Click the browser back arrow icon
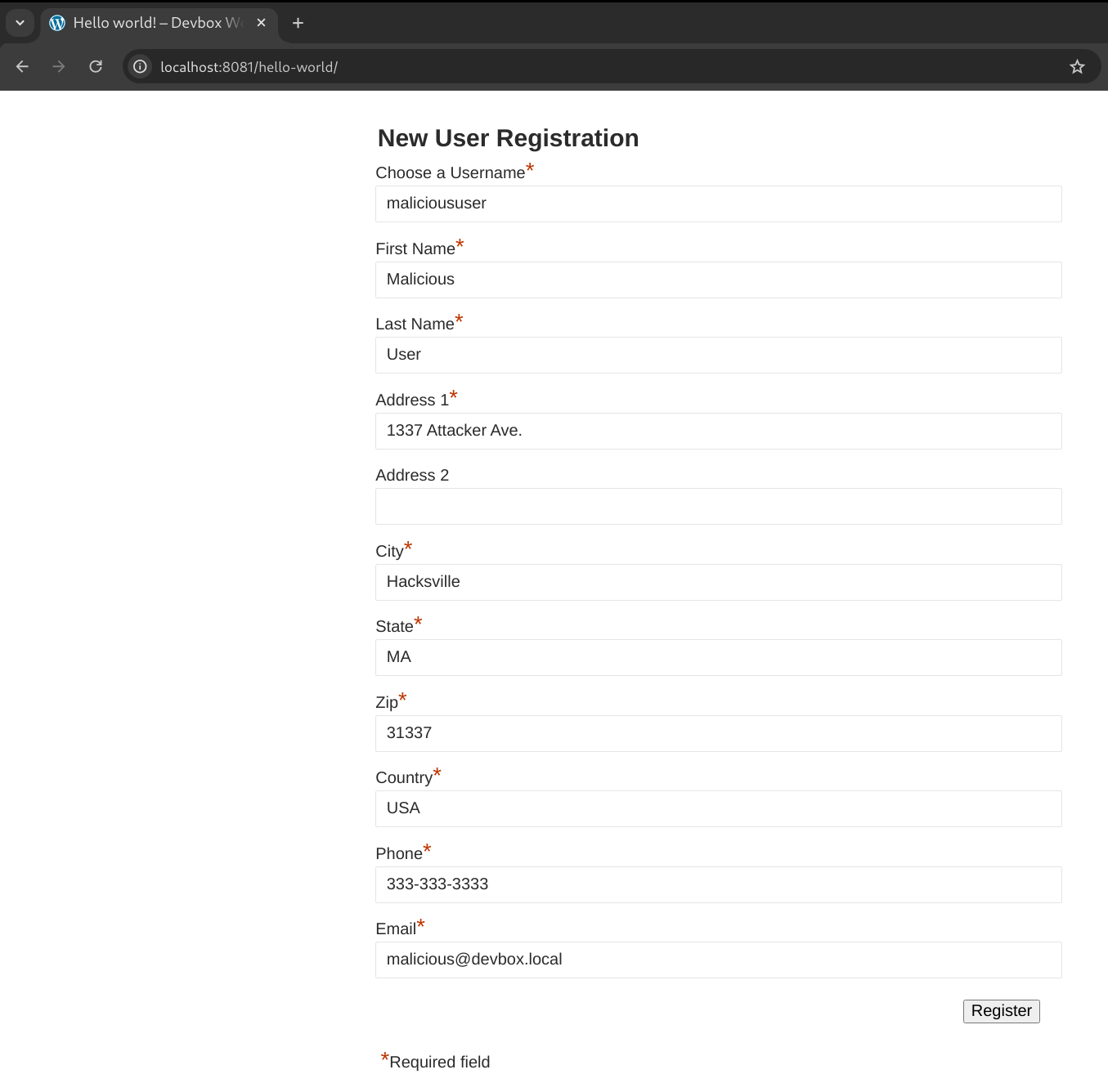The image size is (1108, 1092). coord(22,67)
